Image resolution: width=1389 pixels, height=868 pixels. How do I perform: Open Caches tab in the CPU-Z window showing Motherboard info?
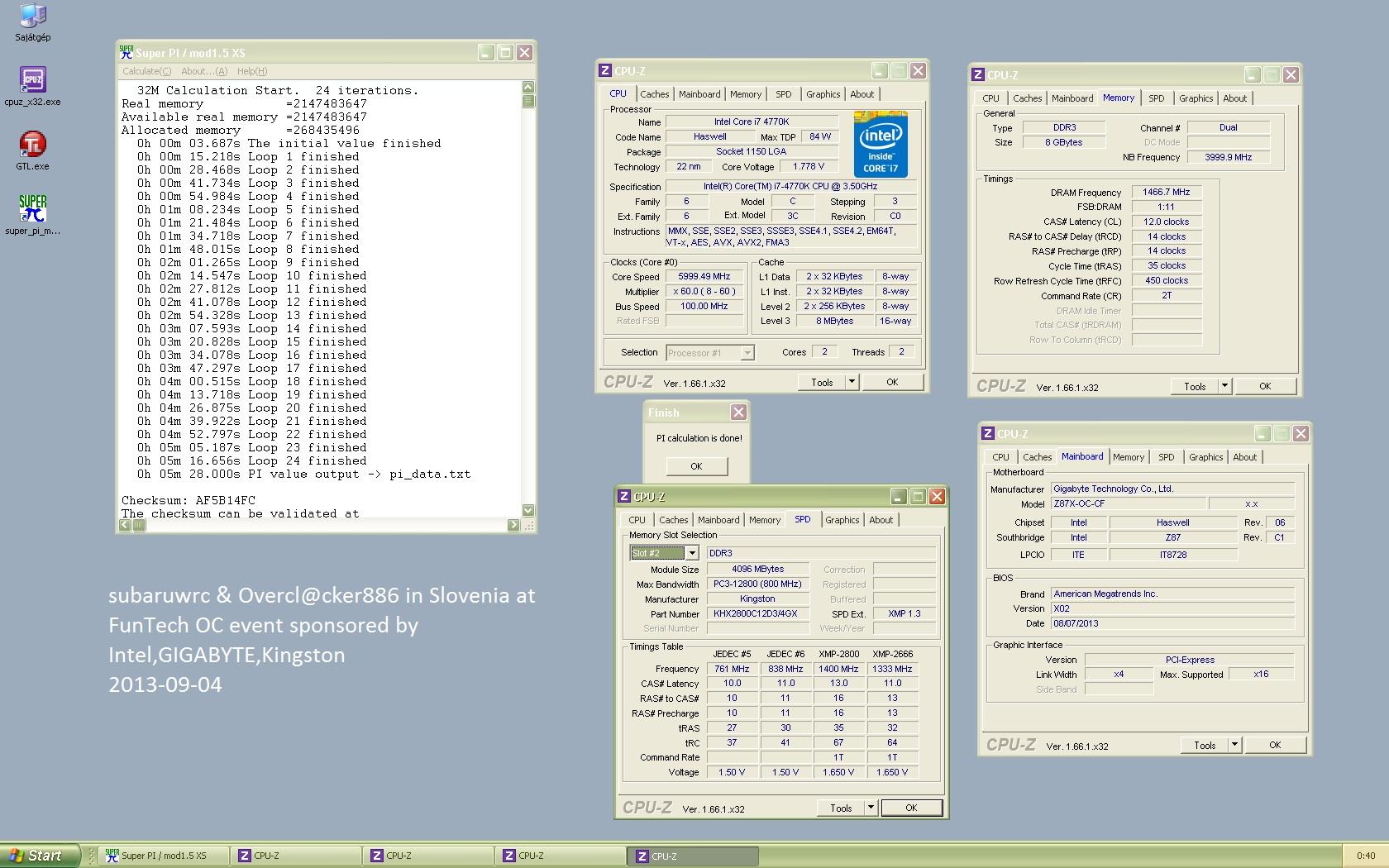[1038, 457]
